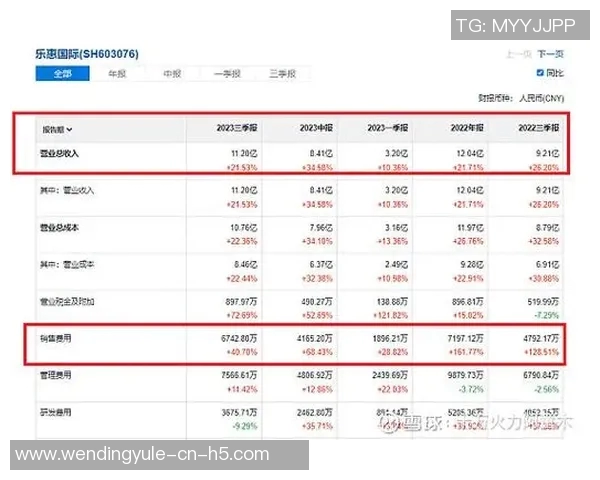This screenshot has width=600, height=480.
Task: Select the 营业税金及附加 row label
Action: pyautogui.click(x=67, y=302)
